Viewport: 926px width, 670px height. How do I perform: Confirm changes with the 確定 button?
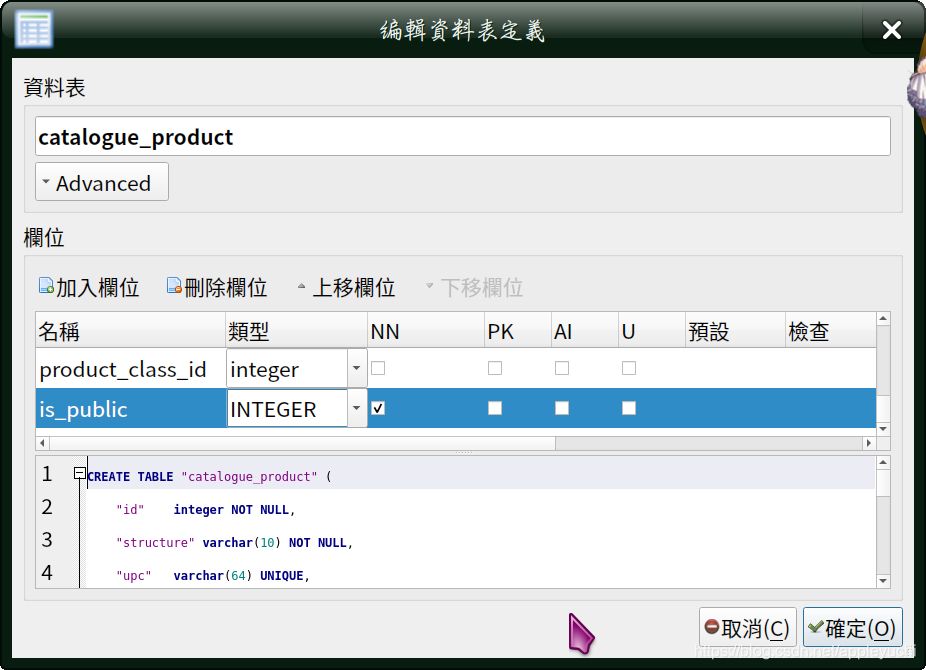[x=852, y=627]
